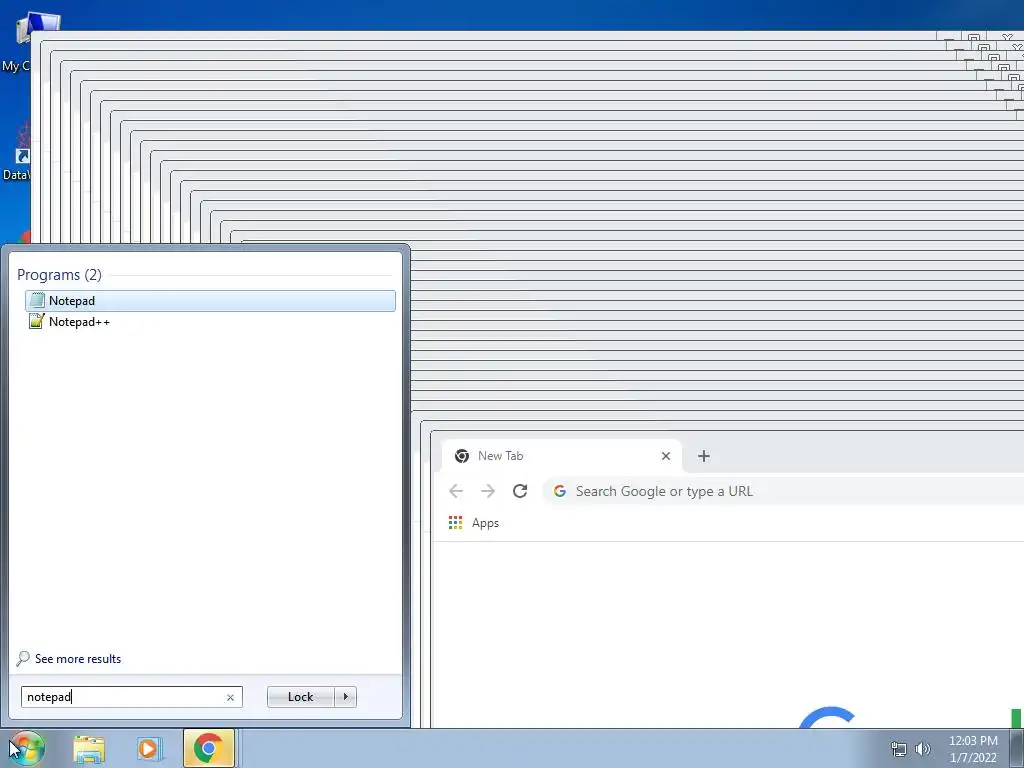This screenshot has height=768, width=1024.
Task: Click the network icon in the system tray
Action: [x=899, y=749]
